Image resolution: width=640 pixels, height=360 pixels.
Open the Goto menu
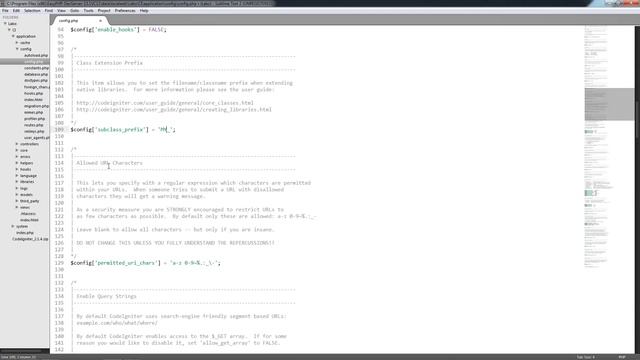pyautogui.click(x=74, y=11)
